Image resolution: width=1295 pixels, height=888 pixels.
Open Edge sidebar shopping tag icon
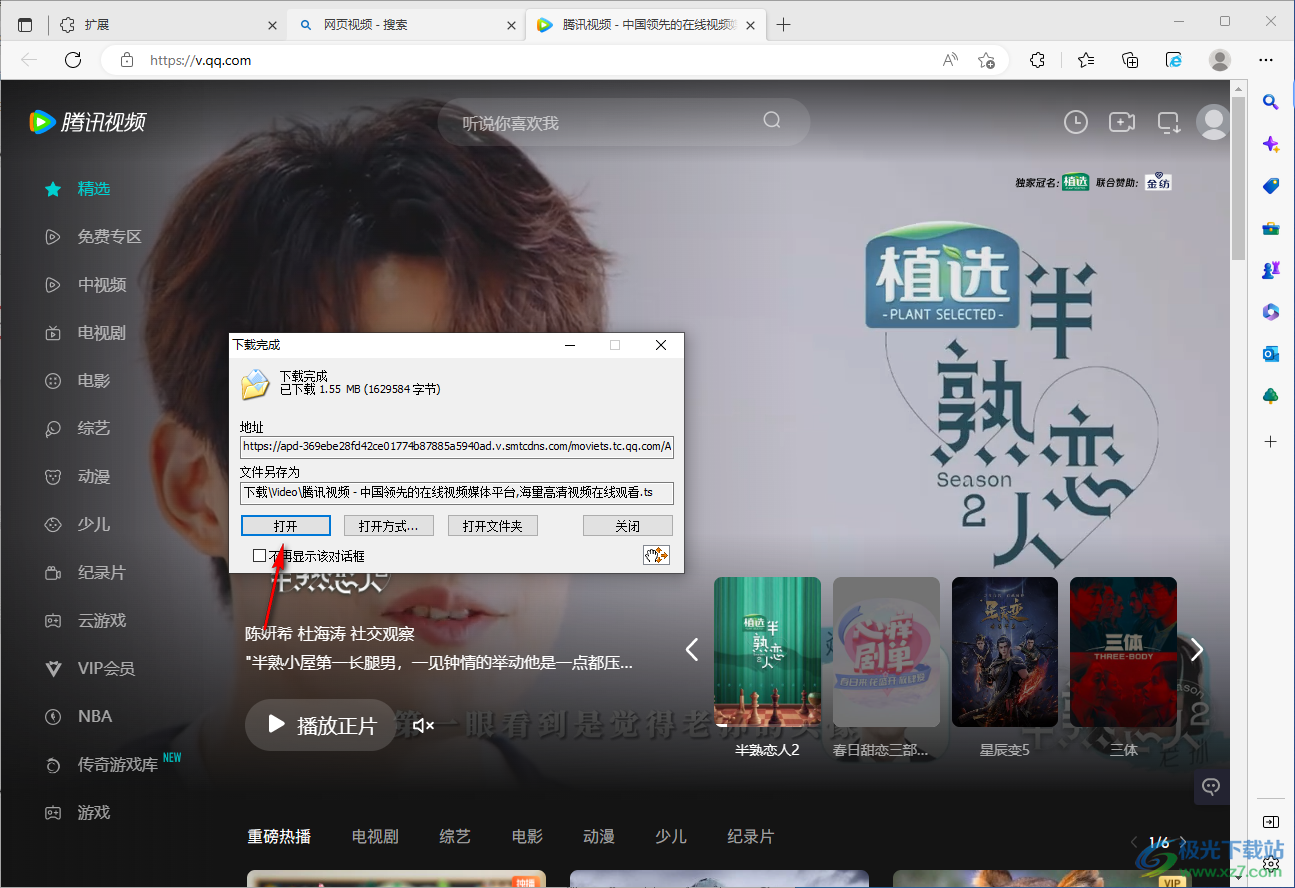pos(1271,186)
